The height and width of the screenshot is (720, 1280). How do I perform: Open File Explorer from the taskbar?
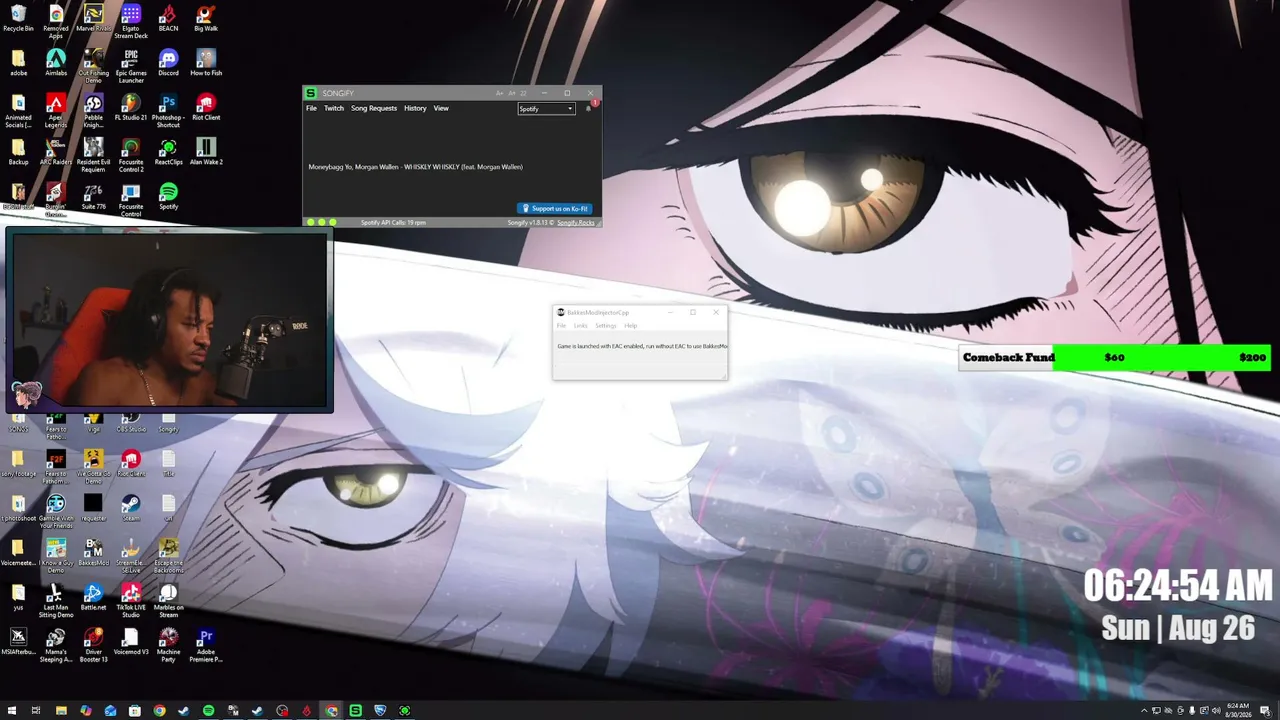[x=61, y=711]
